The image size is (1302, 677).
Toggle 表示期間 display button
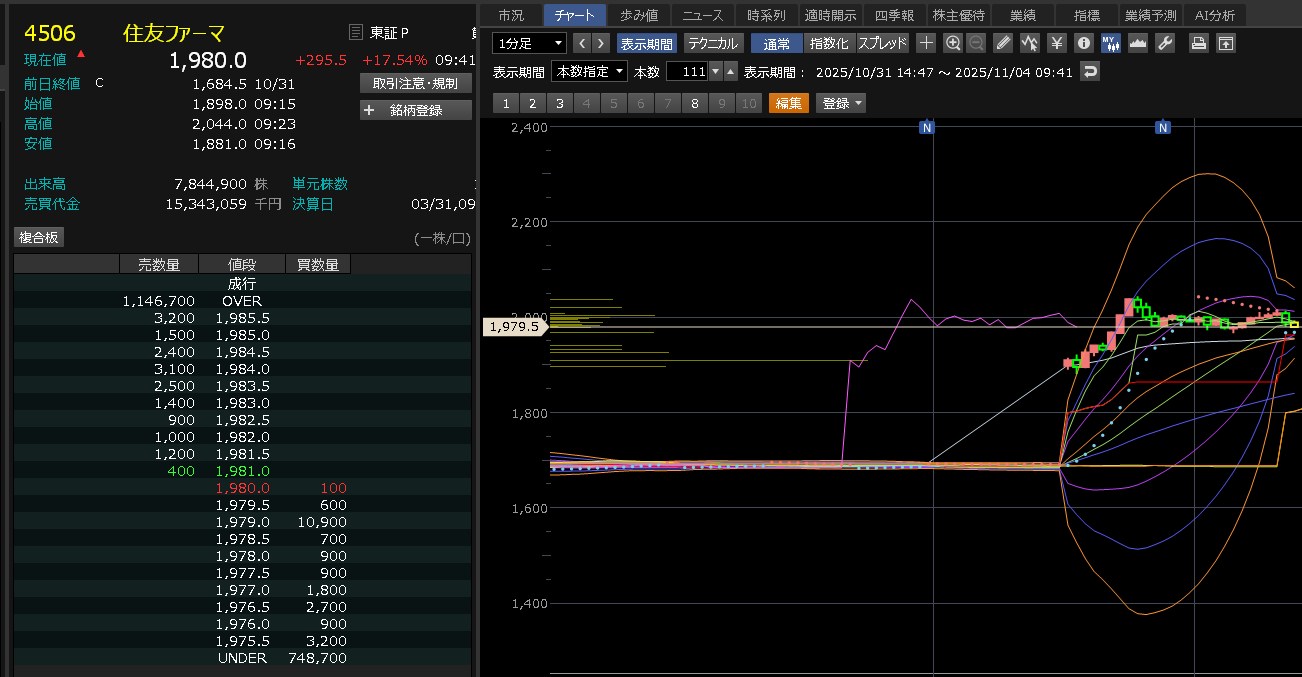646,43
